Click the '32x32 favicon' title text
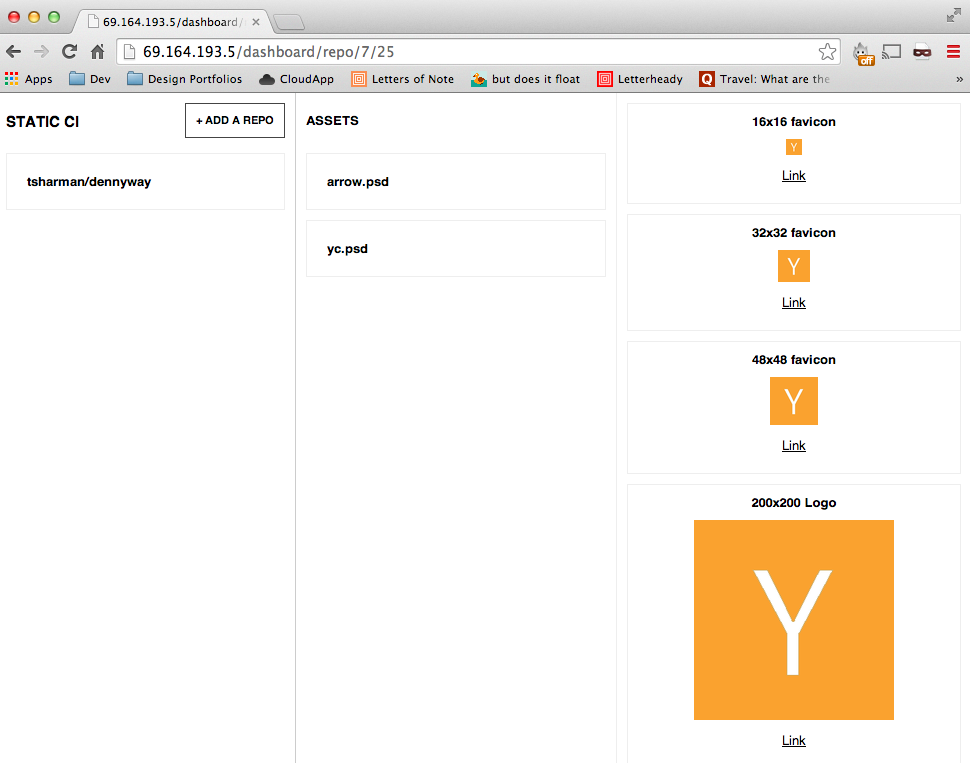 (x=794, y=233)
